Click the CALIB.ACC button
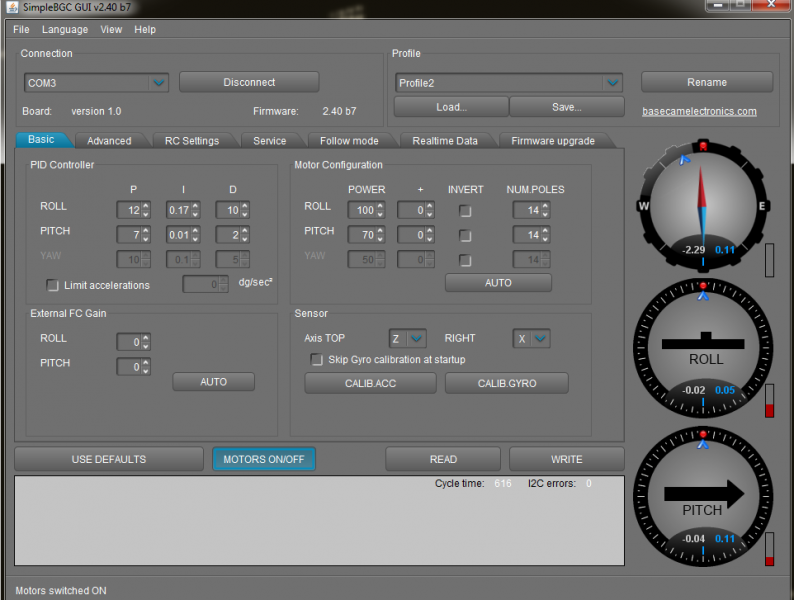The width and height of the screenshot is (794, 600). [x=370, y=384]
